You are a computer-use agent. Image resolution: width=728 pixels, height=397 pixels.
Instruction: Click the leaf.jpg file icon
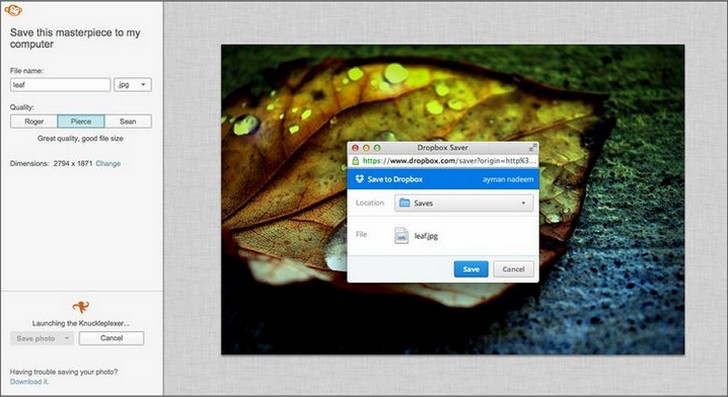(x=402, y=235)
